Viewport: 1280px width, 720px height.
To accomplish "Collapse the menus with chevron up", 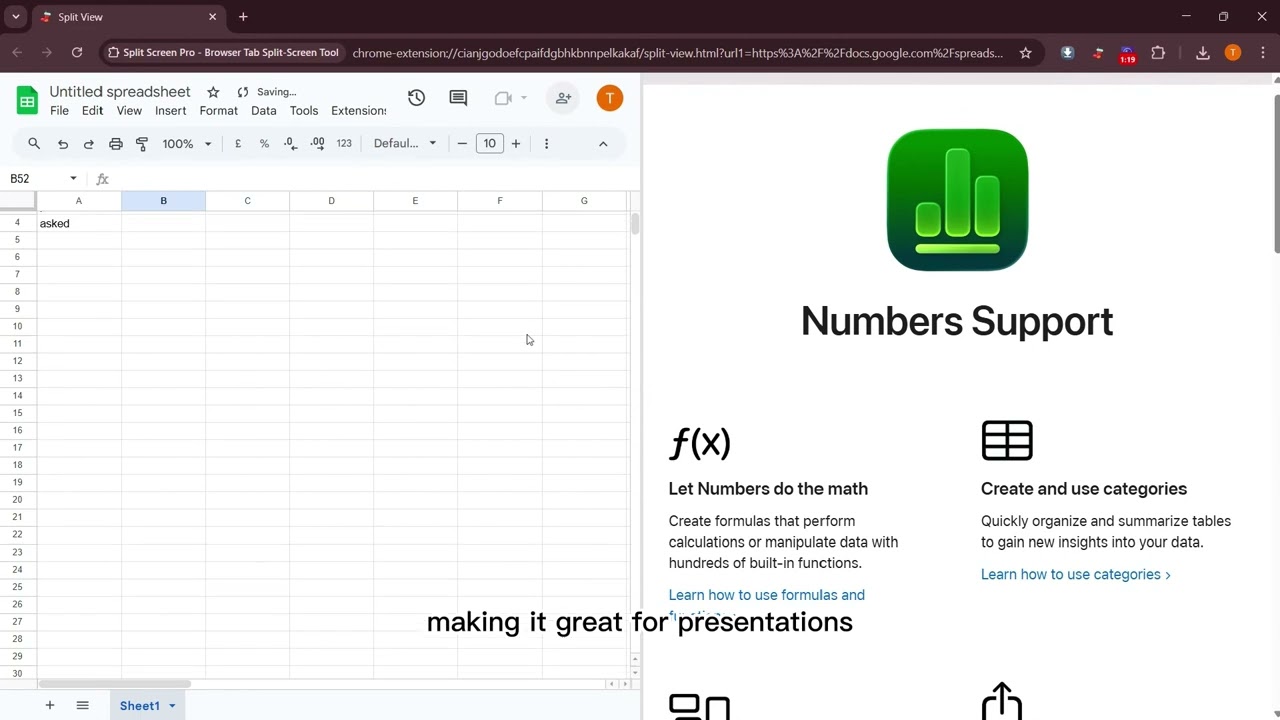I will (603, 144).
